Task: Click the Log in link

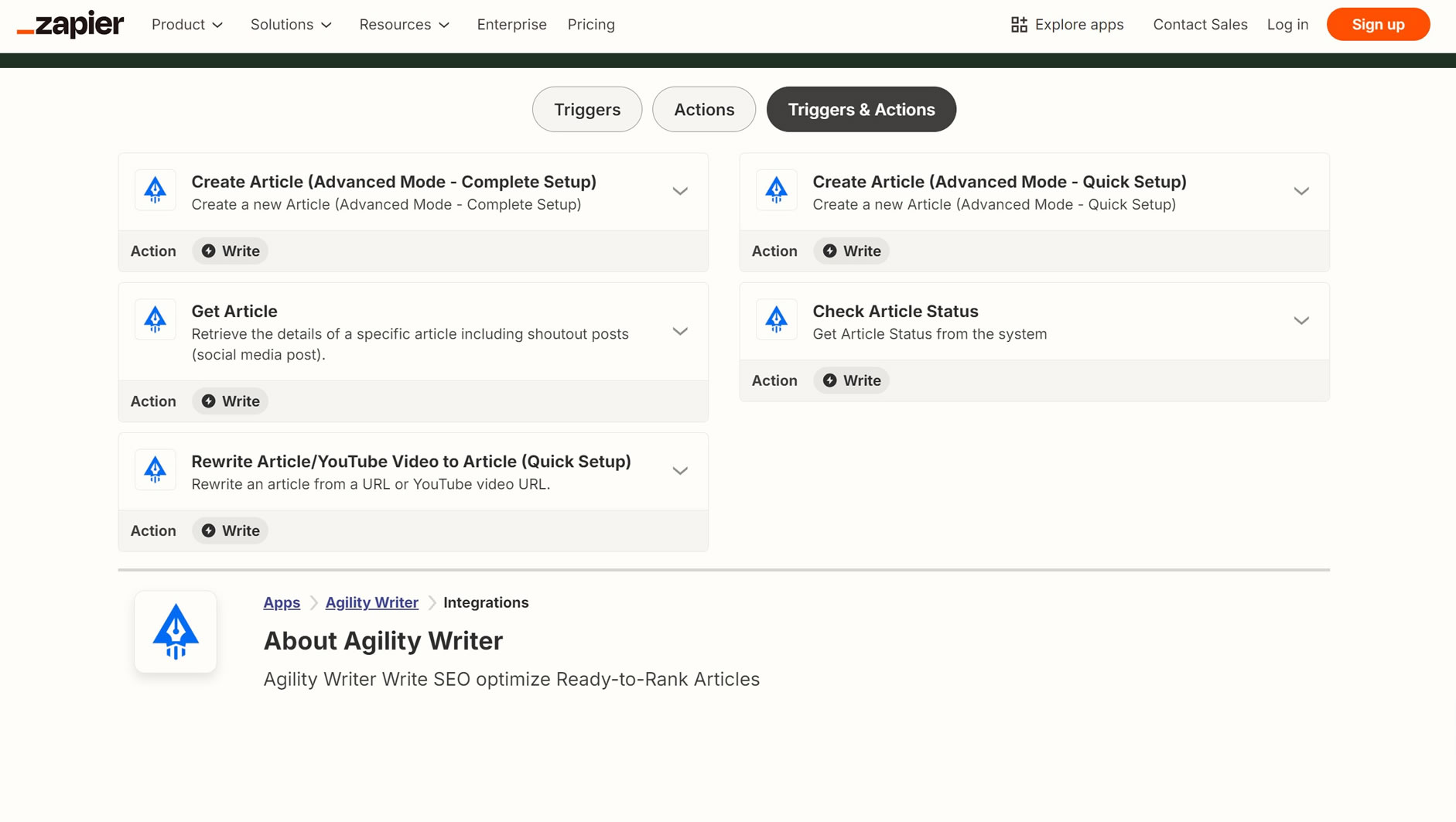Action: (1287, 25)
